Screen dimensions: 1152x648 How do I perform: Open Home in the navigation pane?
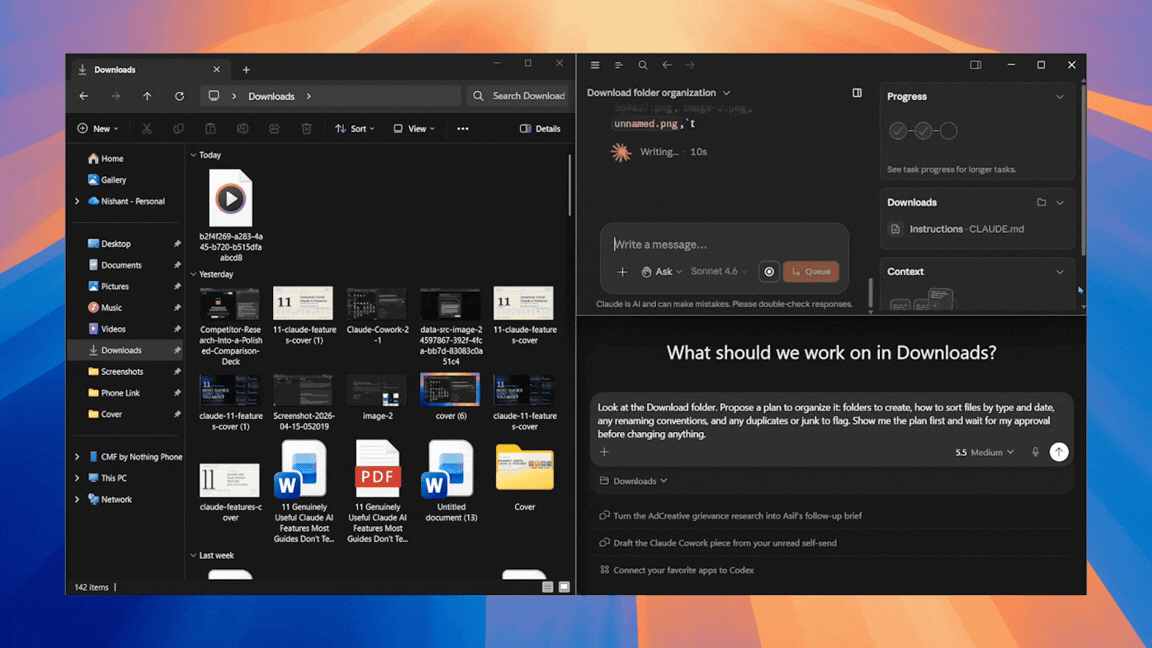point(112,159)
